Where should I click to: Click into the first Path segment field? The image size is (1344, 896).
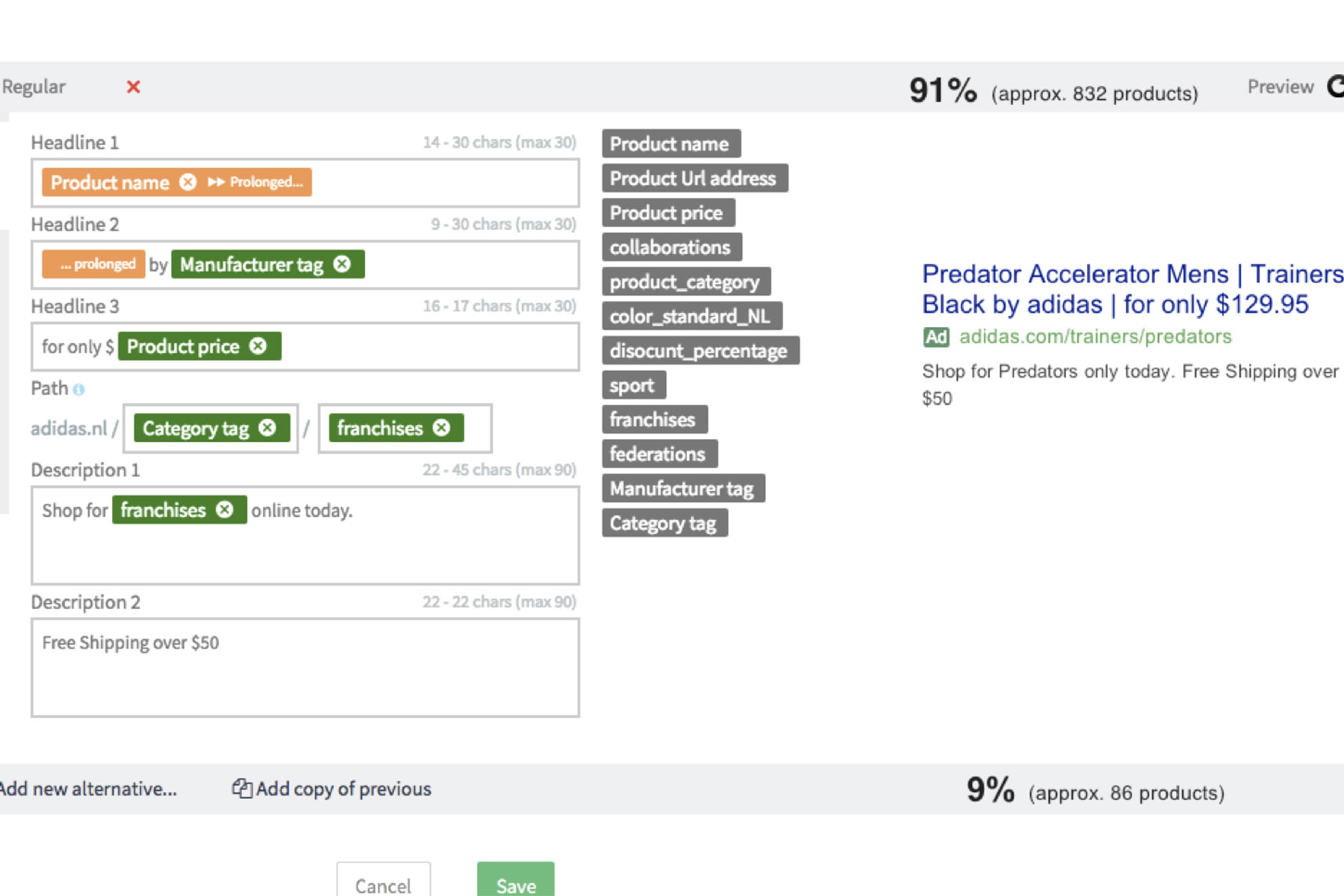(x=211, y=429)
